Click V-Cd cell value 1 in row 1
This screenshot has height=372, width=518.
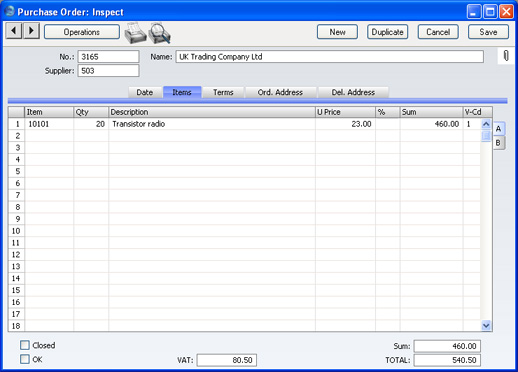471,124
